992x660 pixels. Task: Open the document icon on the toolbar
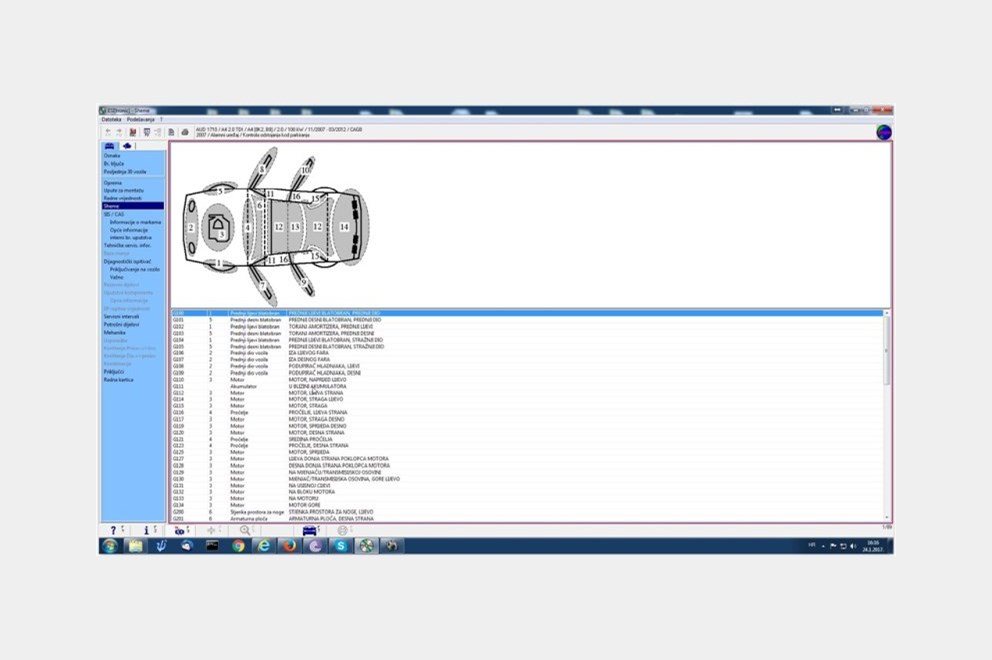[172, 131]
